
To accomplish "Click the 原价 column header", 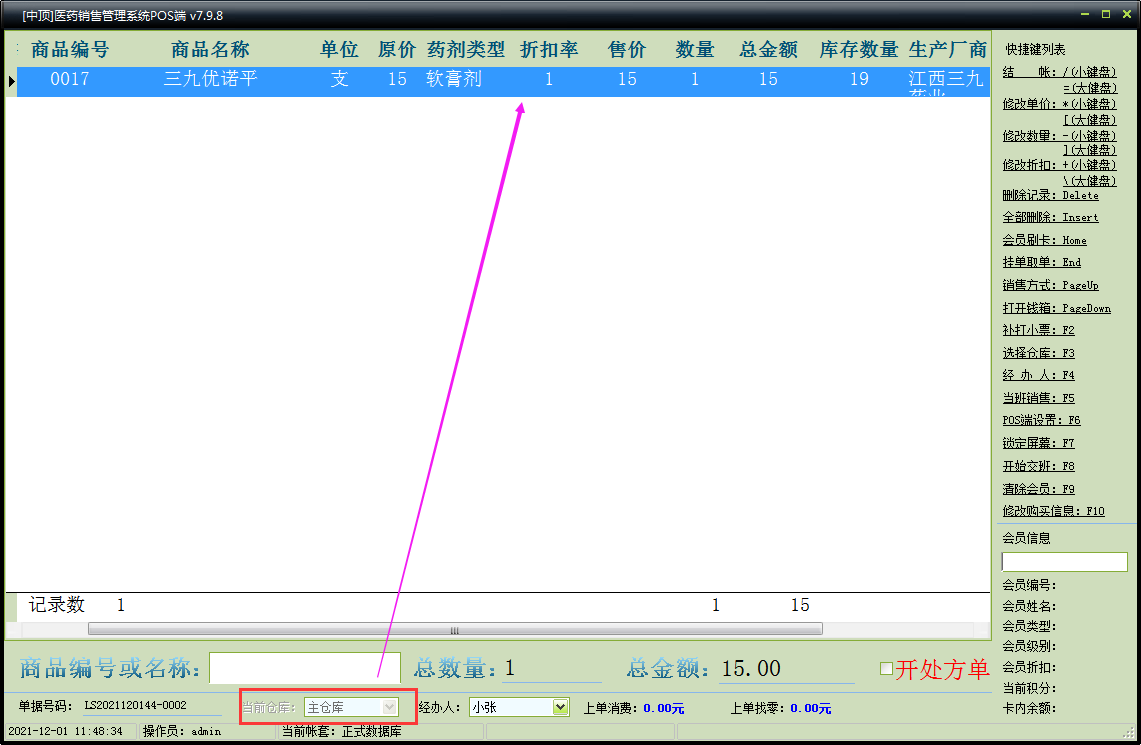I will click(x=397, y=49).
